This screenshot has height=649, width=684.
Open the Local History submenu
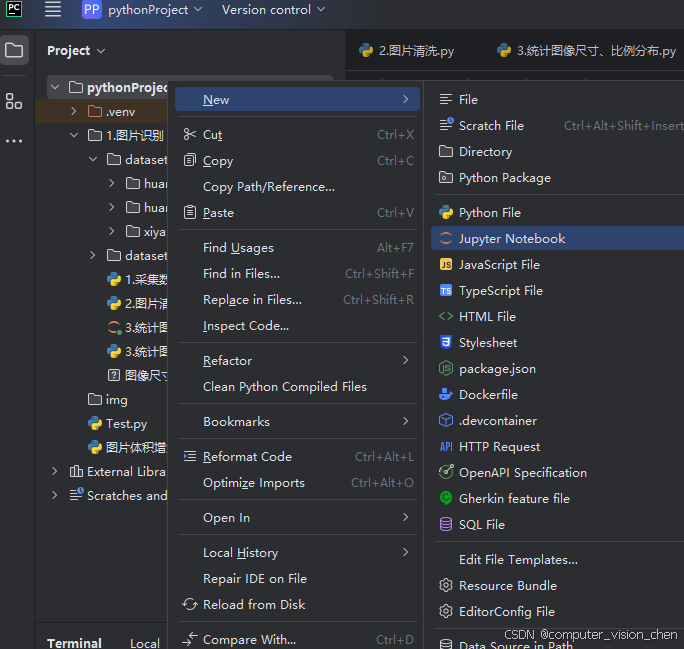click(297, 552)
